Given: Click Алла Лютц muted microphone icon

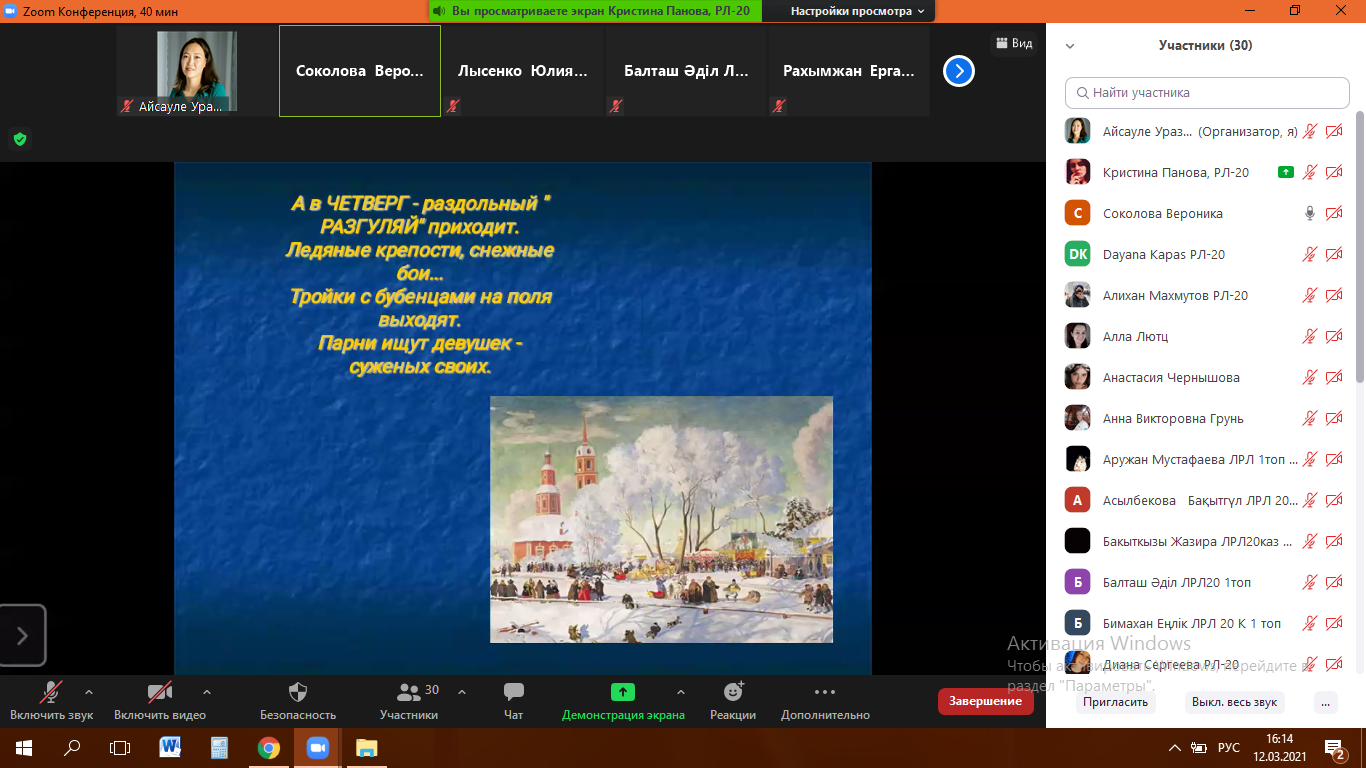Looking at the screenshot, I should coord(1310,336).
